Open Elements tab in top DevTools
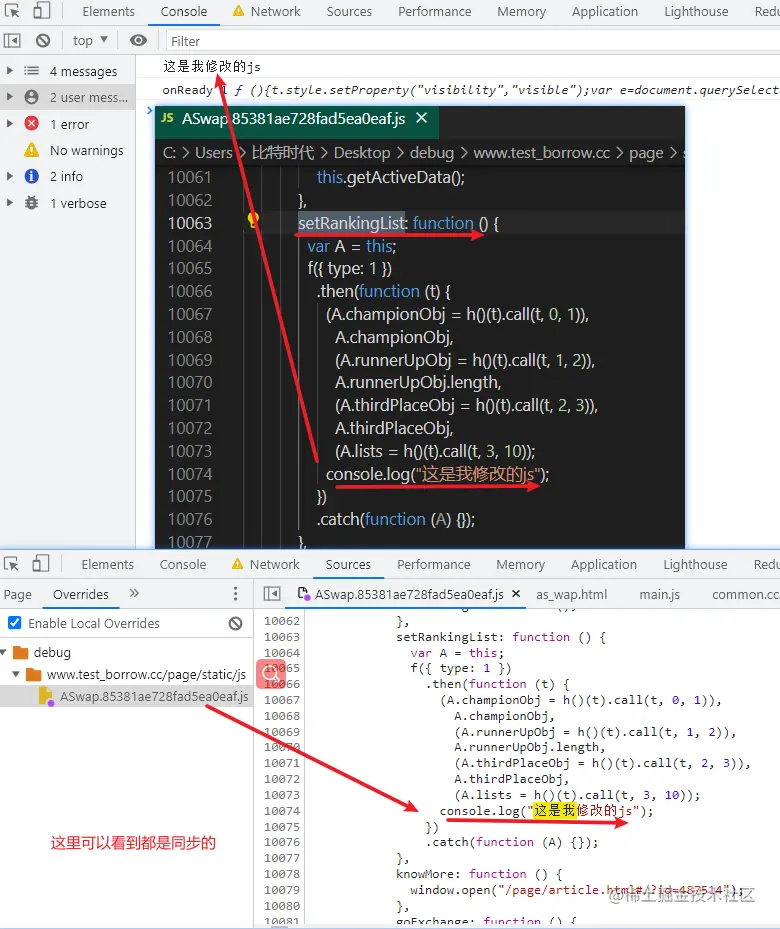 tap(108, 12)
